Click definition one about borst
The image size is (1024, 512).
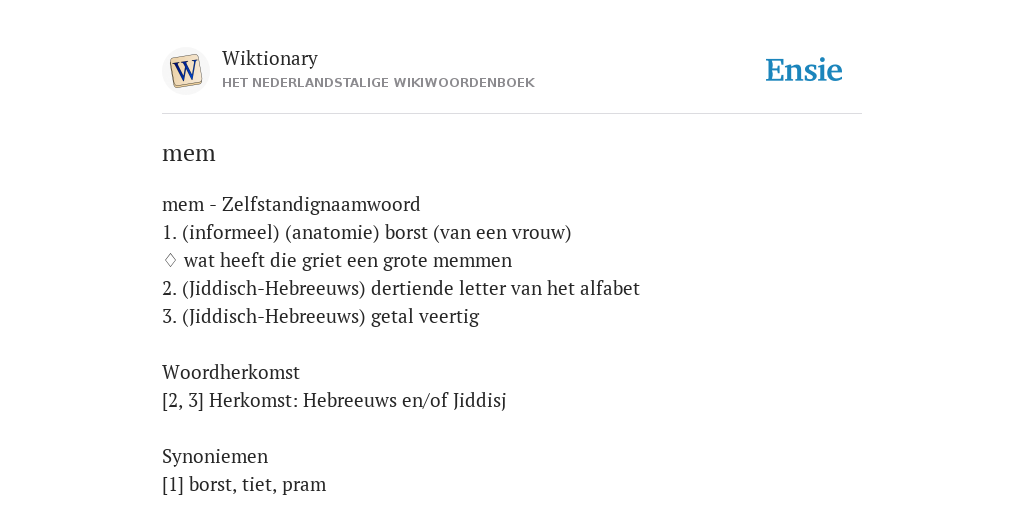366,232
